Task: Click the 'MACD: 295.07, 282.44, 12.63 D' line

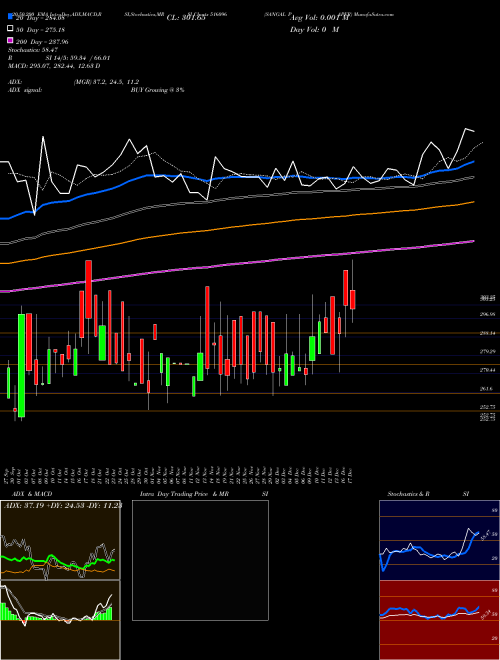Action: (54, 66)
